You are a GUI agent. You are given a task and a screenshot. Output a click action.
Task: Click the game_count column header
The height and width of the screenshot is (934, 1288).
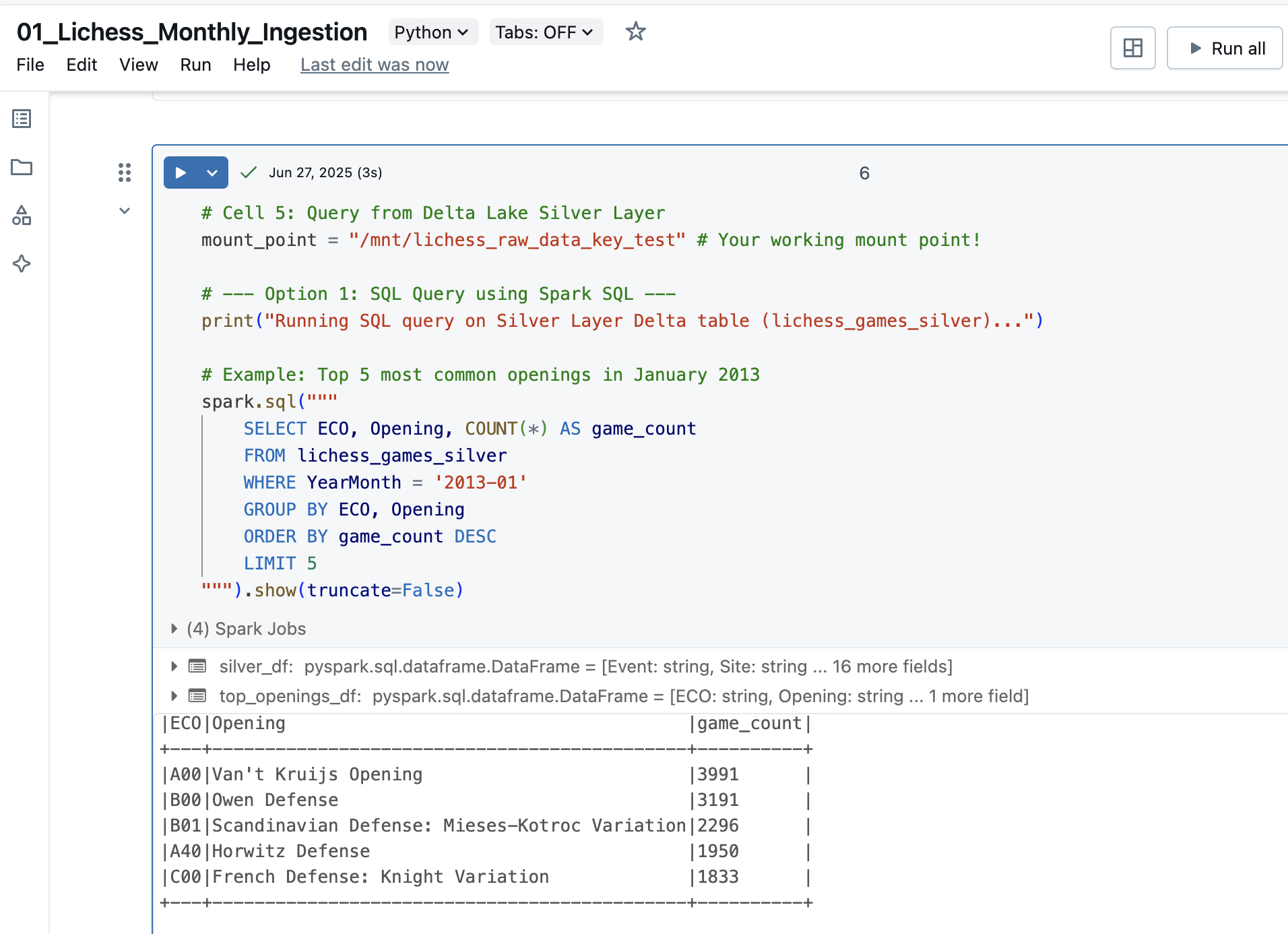tap(749, 723)
